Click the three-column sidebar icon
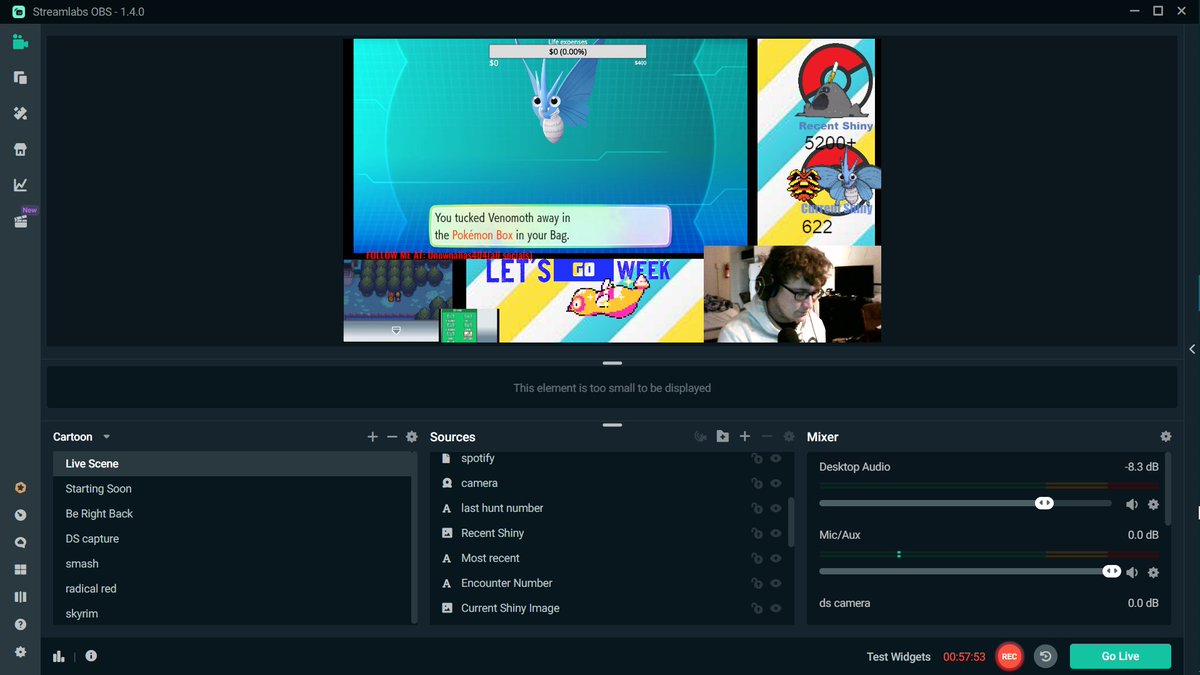This screenshot has height=675, width=1200. pos(20,597)
